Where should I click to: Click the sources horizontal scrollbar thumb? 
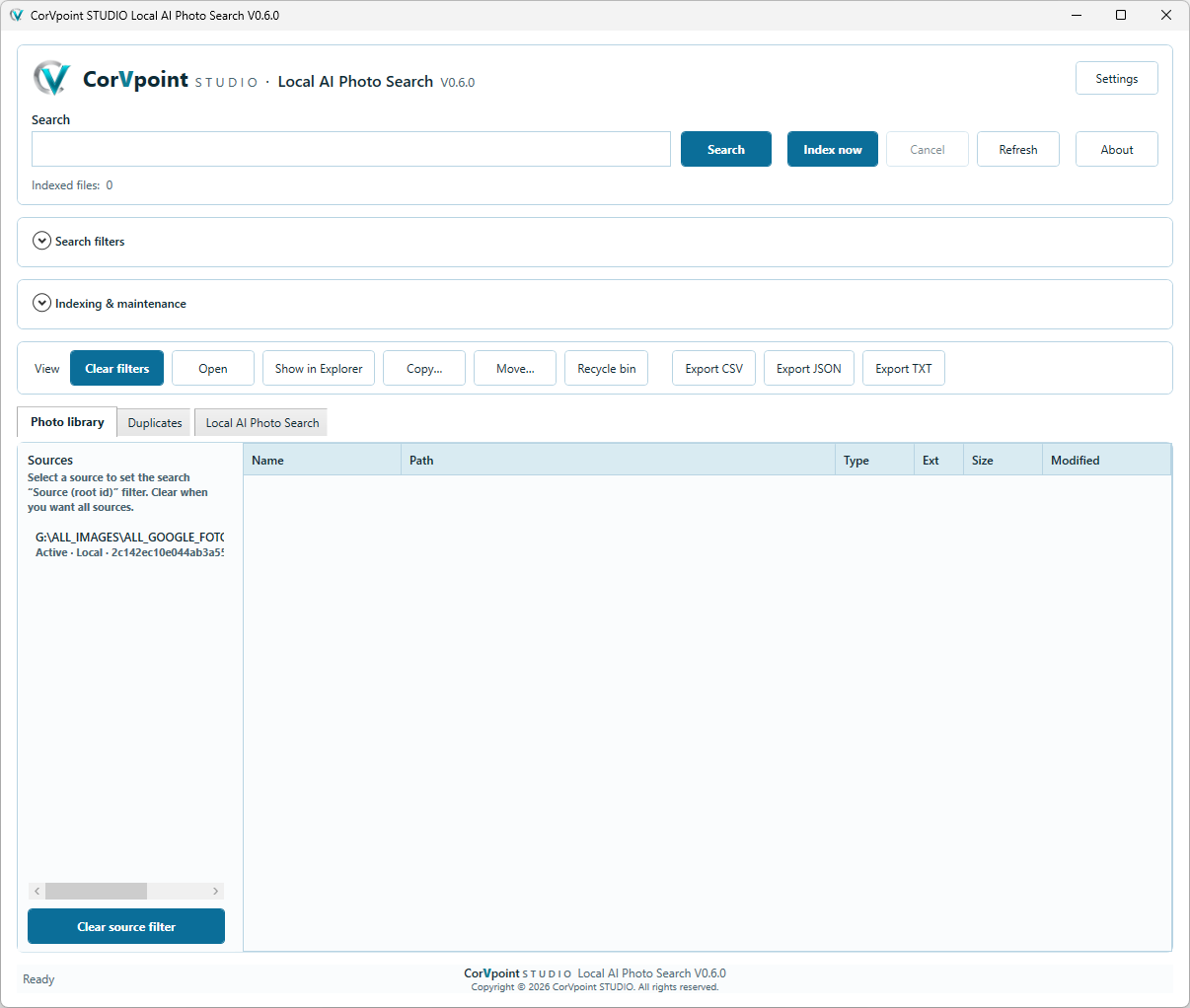[96, 891]
